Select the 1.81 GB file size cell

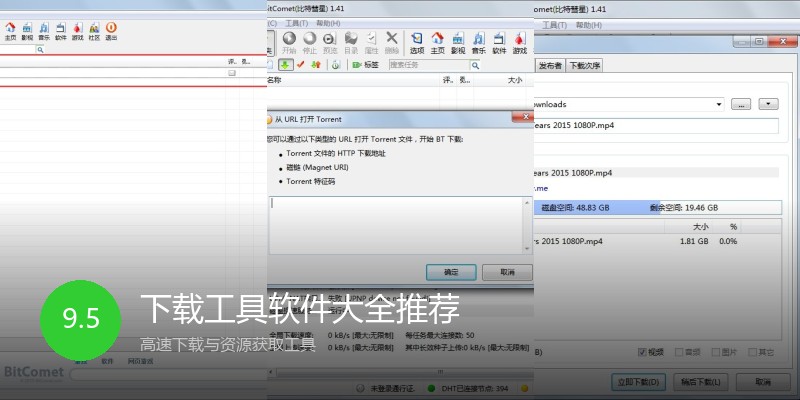694,241
